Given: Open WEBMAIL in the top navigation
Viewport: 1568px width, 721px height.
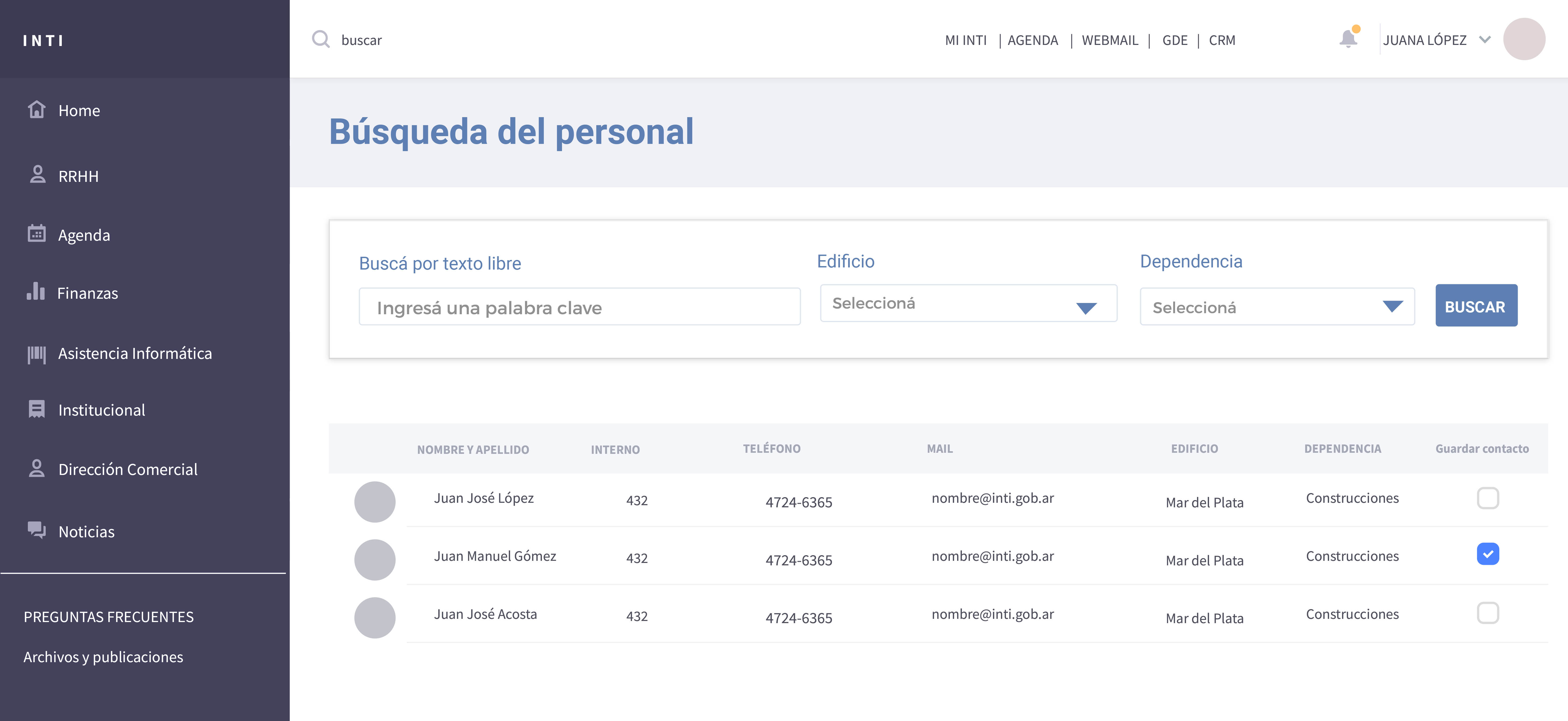Looking at the screenshot, I should tap(1109, 40).
